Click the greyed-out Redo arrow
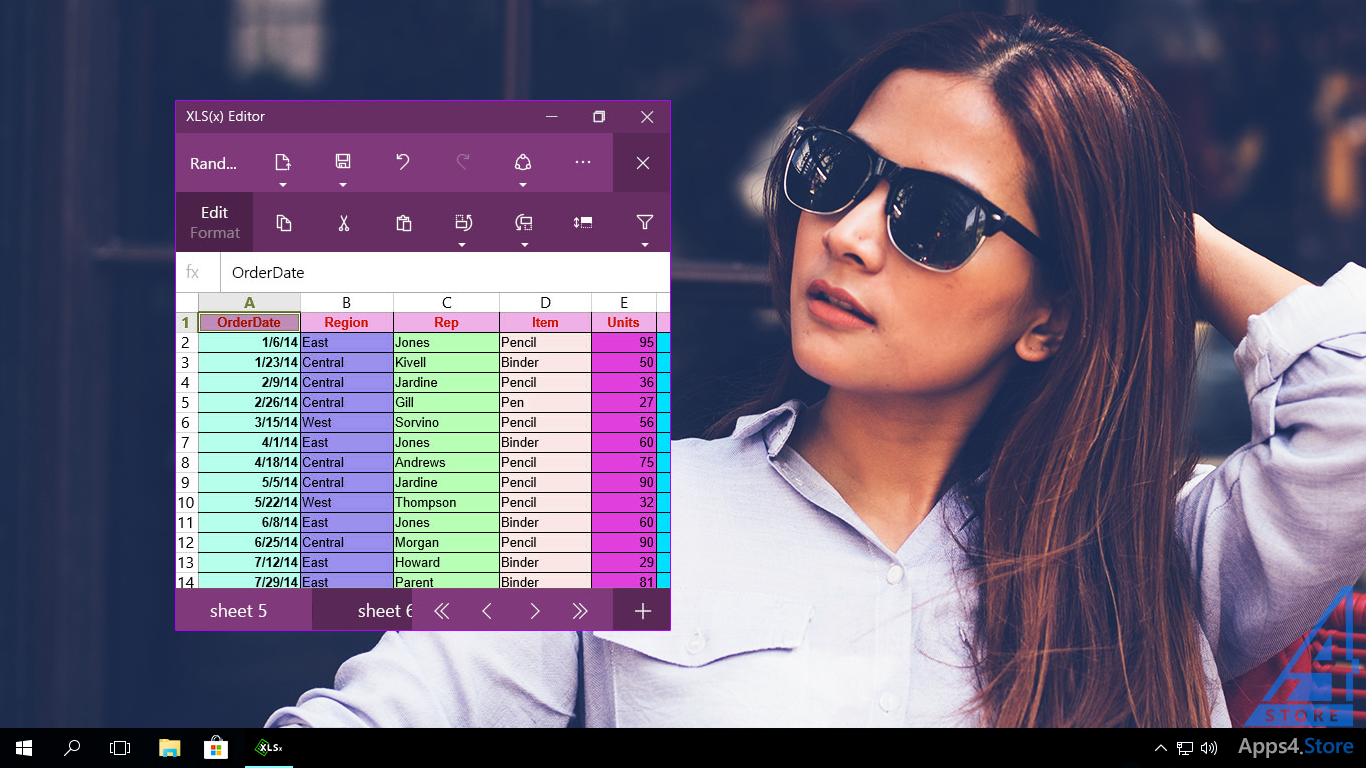Screen dimensions: 1366x768 [x=463, y=163]
